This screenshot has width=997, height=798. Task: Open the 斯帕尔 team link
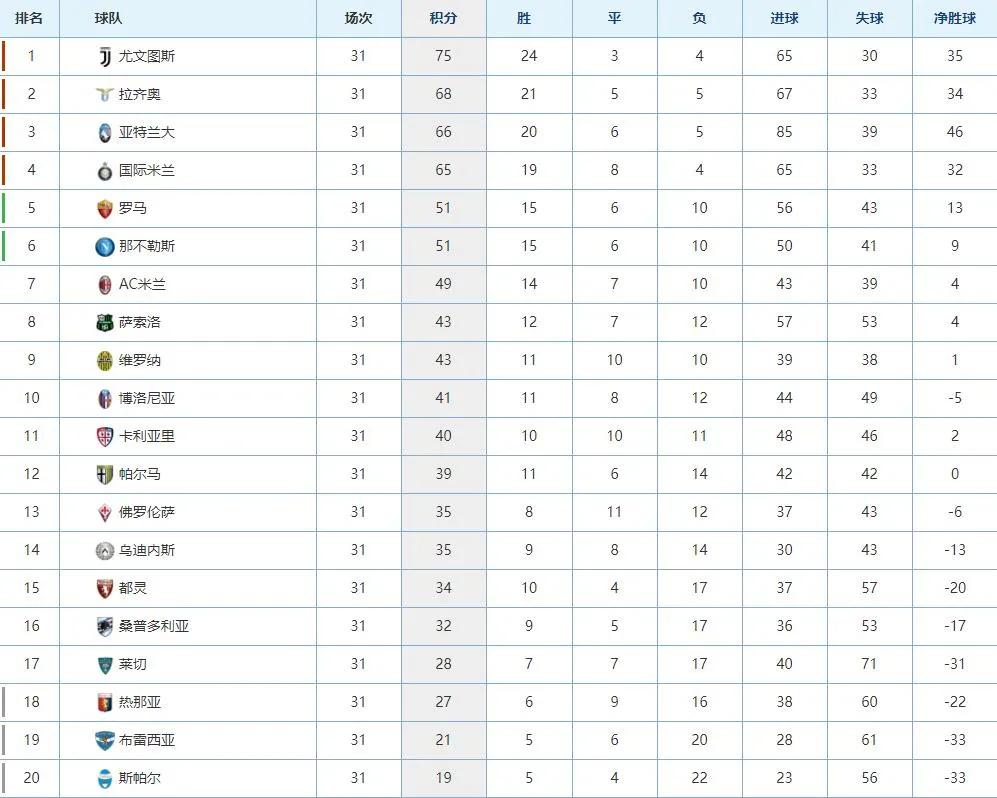[x=140, y=778]
